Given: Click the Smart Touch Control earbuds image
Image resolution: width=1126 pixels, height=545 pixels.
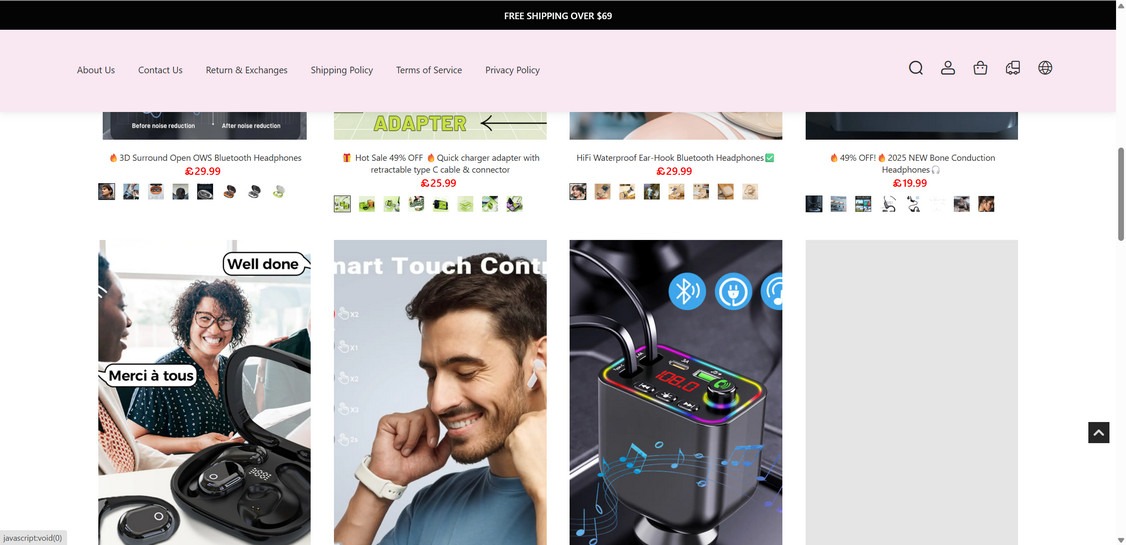Looking at the screenshot, I should 440,392.
